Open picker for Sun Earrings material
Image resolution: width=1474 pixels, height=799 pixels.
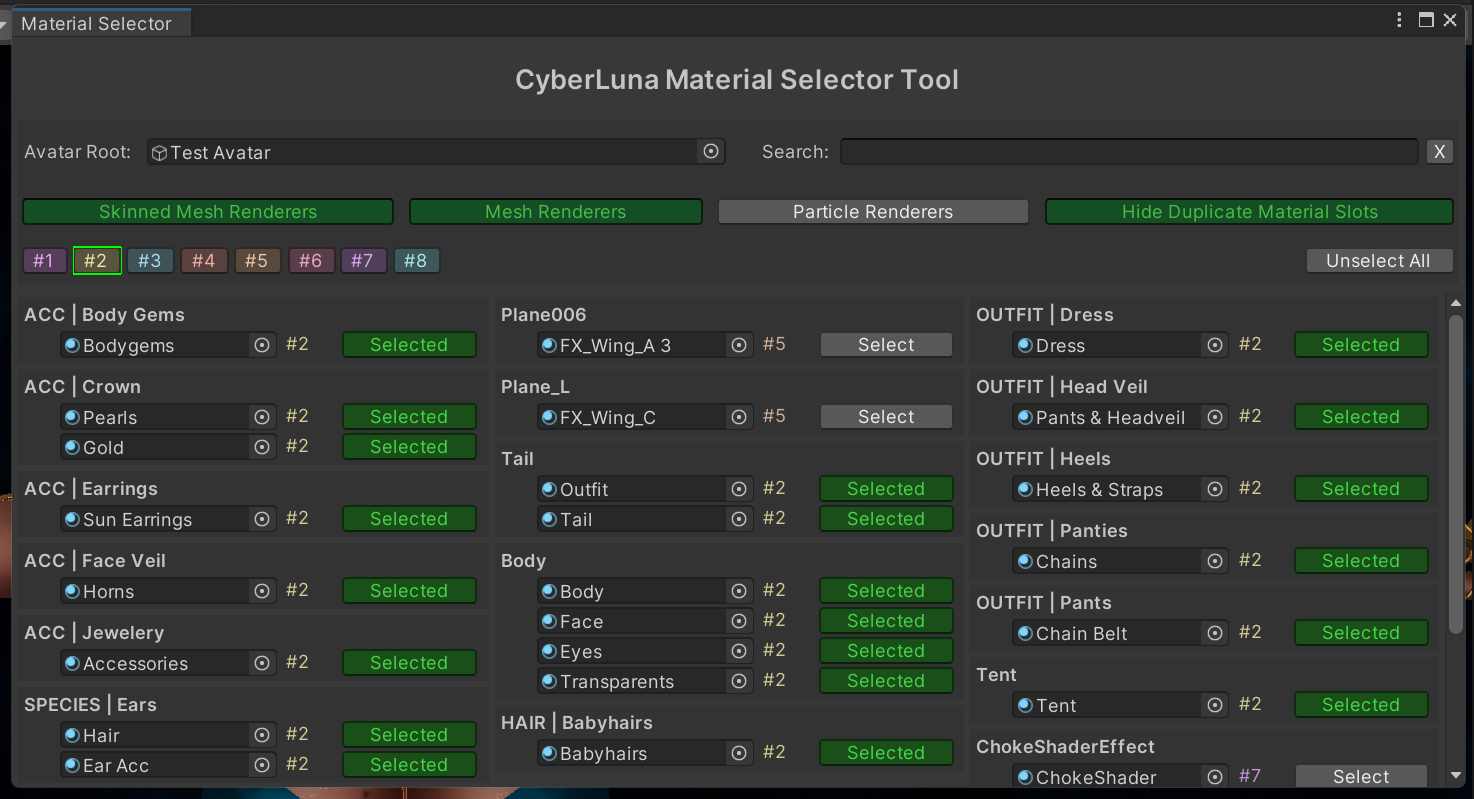coord(262,519)
